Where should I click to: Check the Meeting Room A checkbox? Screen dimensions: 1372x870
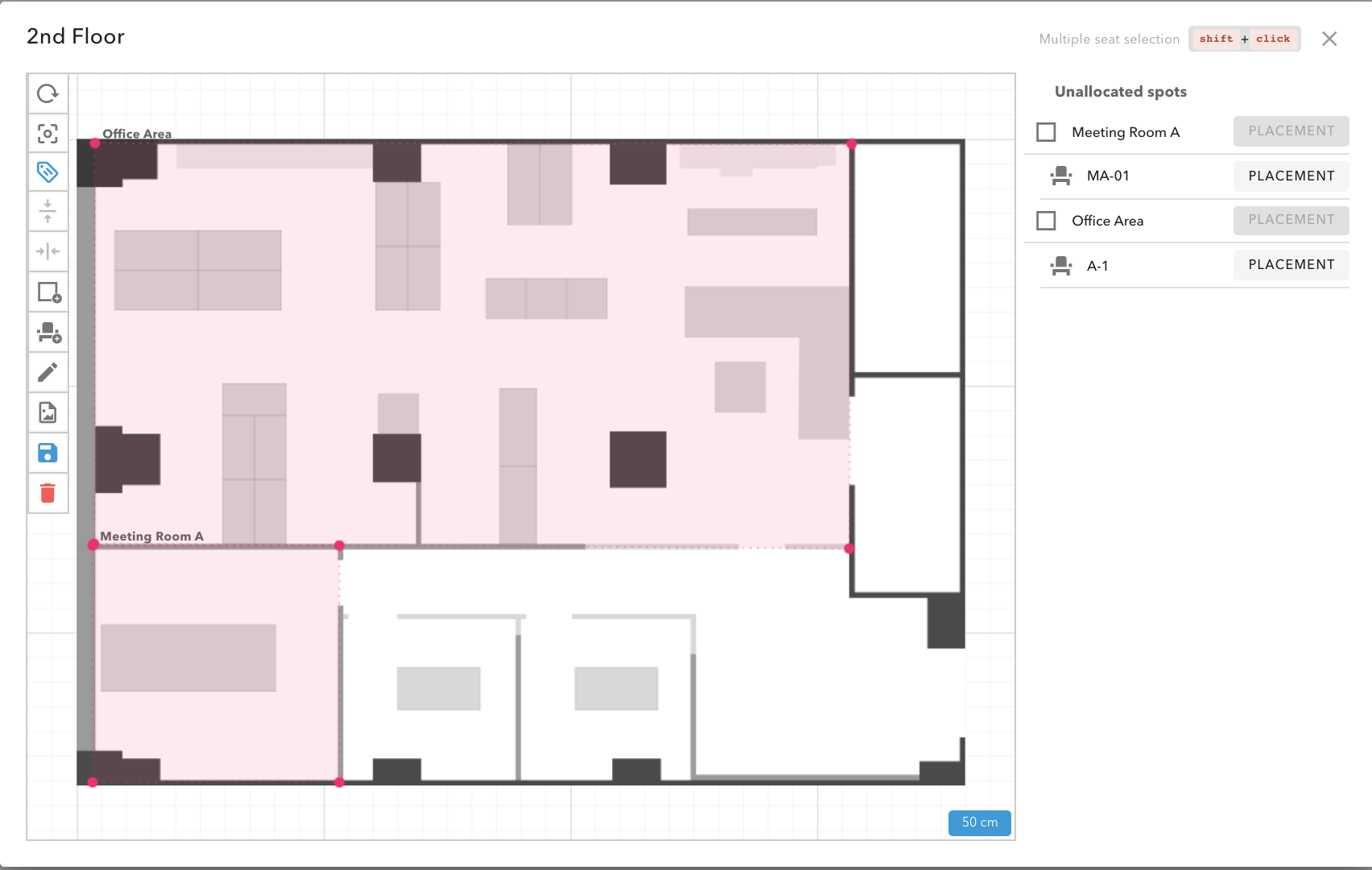coord(1046,131)
